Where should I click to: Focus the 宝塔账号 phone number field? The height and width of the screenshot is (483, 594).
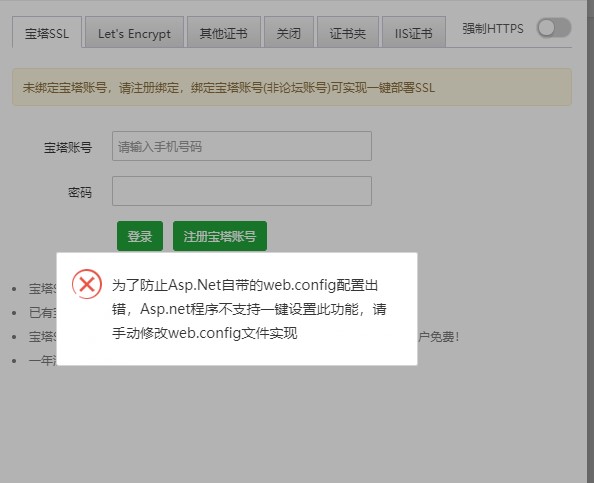point(242,146)
